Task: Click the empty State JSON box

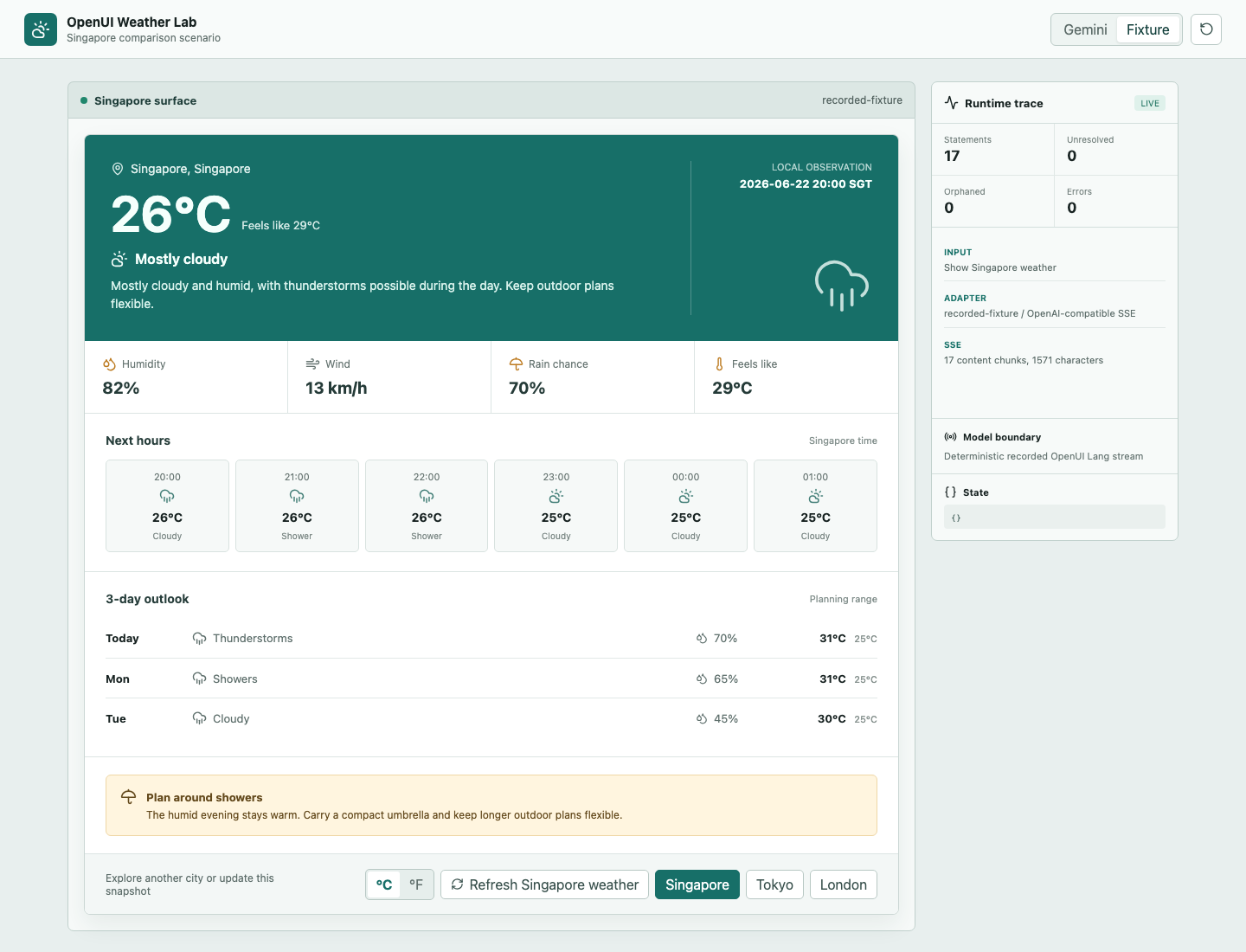Action: point(1055,517)
